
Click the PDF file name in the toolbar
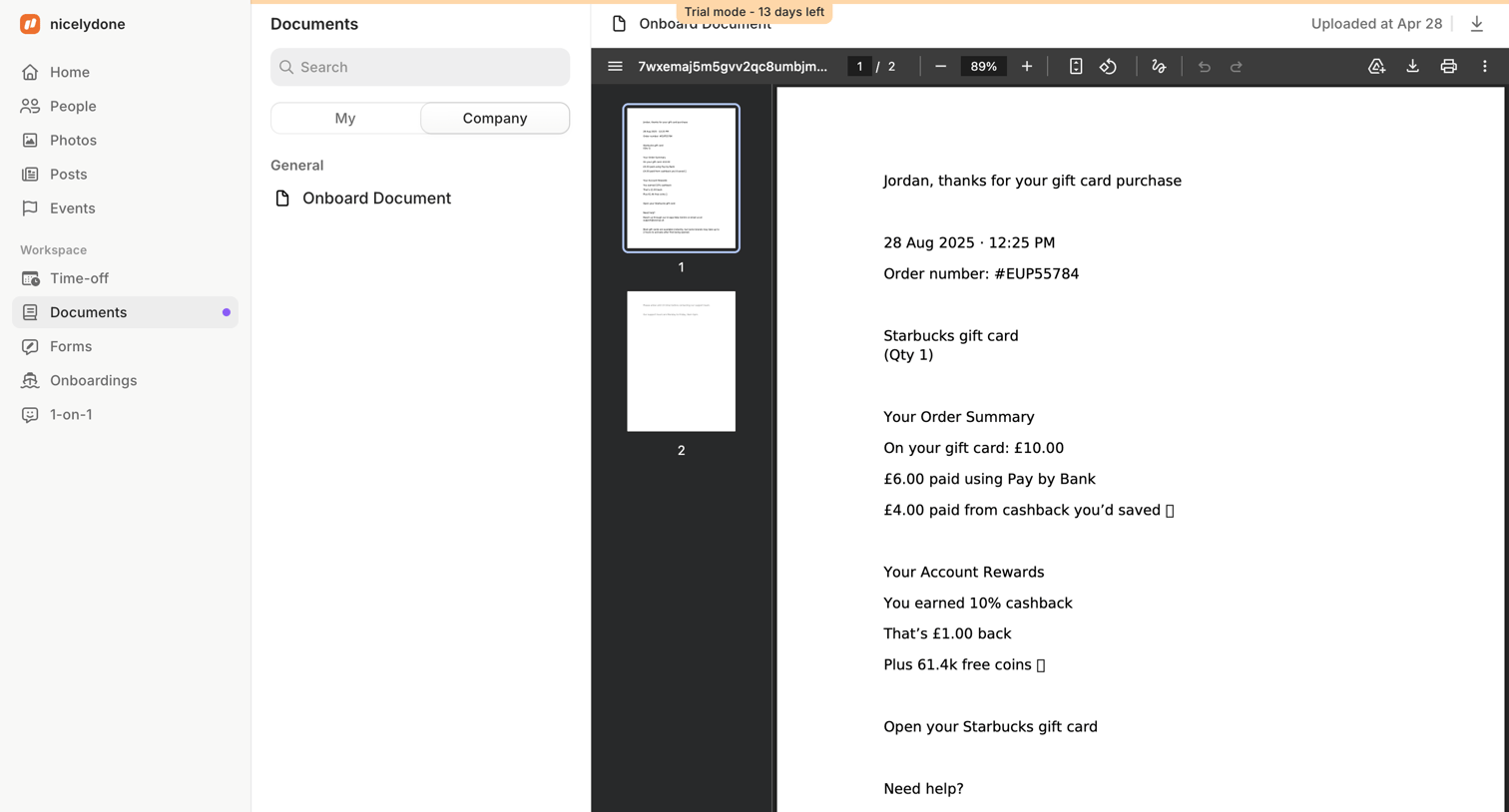pyautogui.click(x=733, y=67)
